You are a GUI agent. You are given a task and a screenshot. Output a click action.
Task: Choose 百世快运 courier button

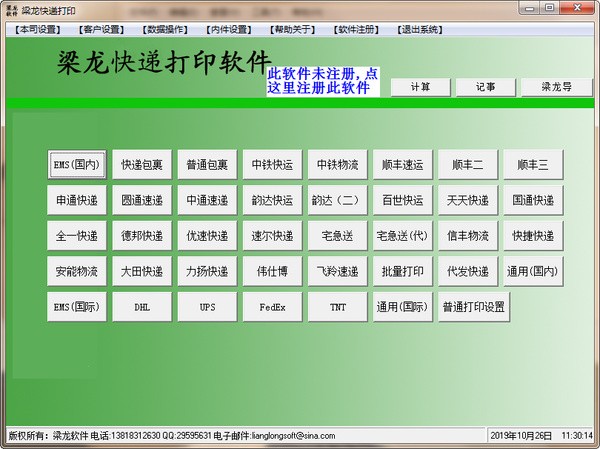pos(403,200)
